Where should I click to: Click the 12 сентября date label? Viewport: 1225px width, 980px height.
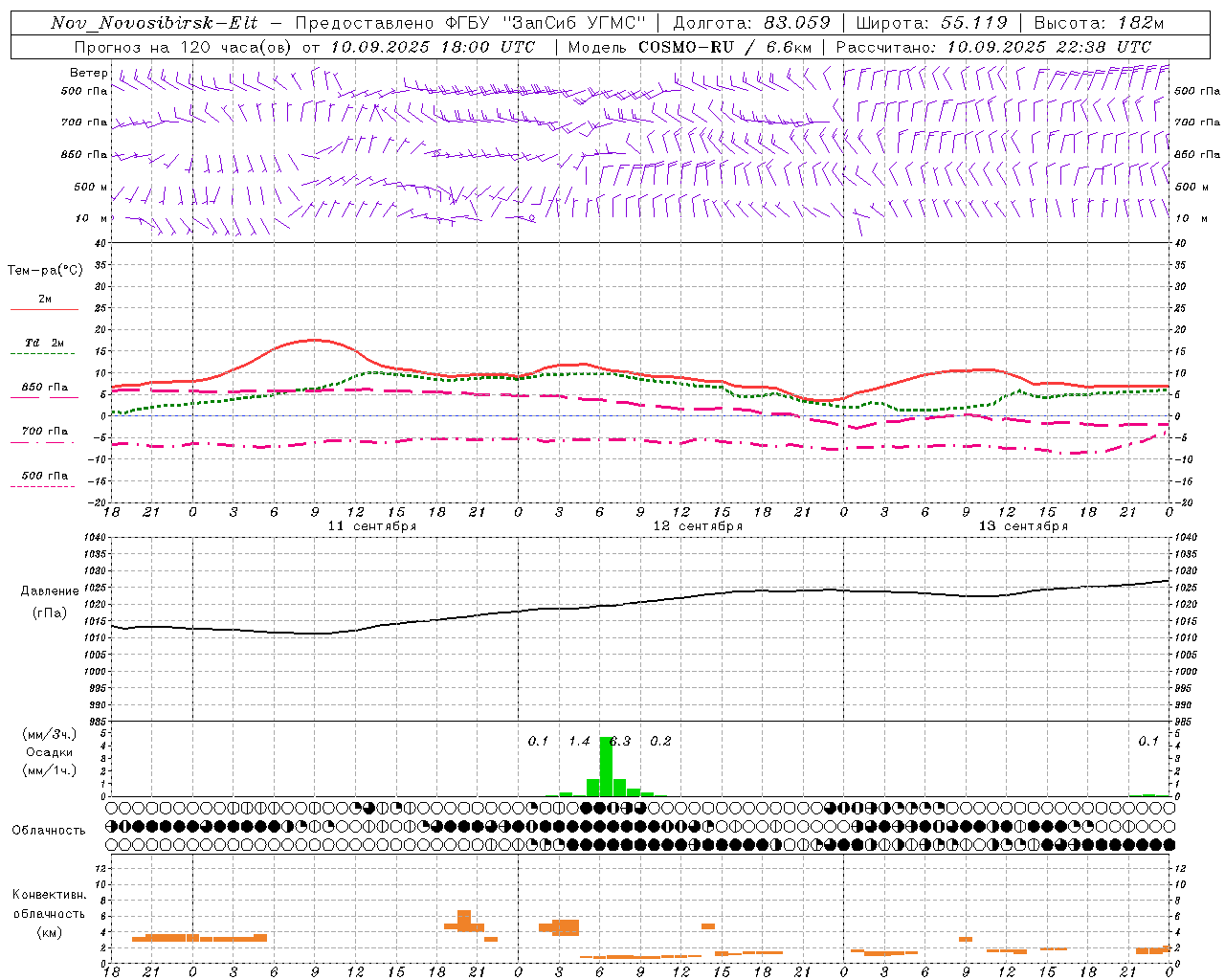point(697,526)
